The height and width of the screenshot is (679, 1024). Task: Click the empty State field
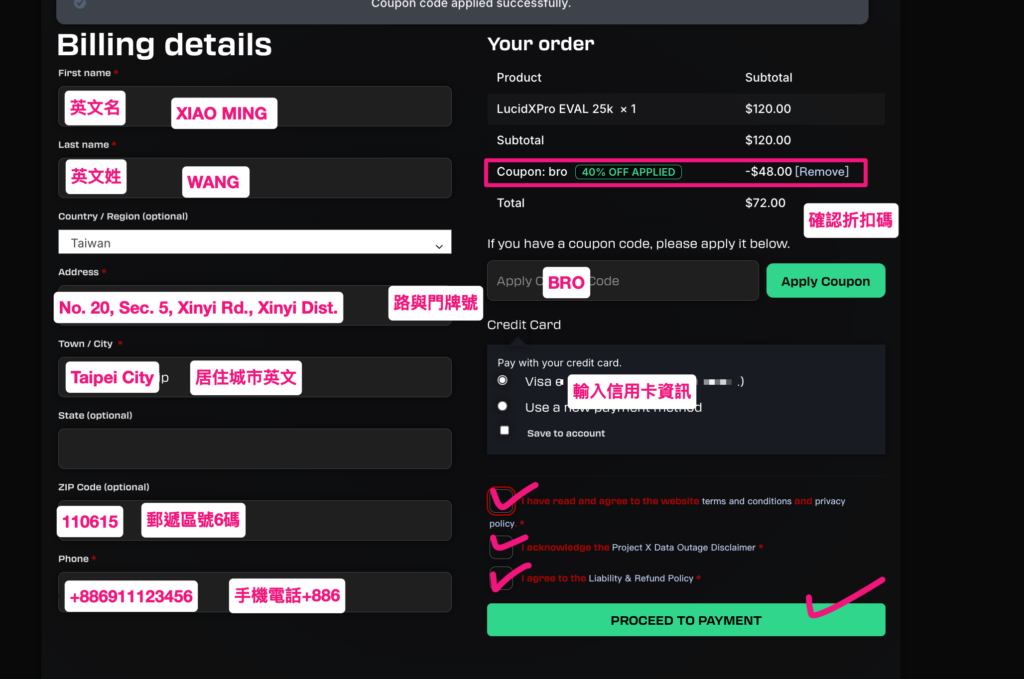tap(255, 449)
